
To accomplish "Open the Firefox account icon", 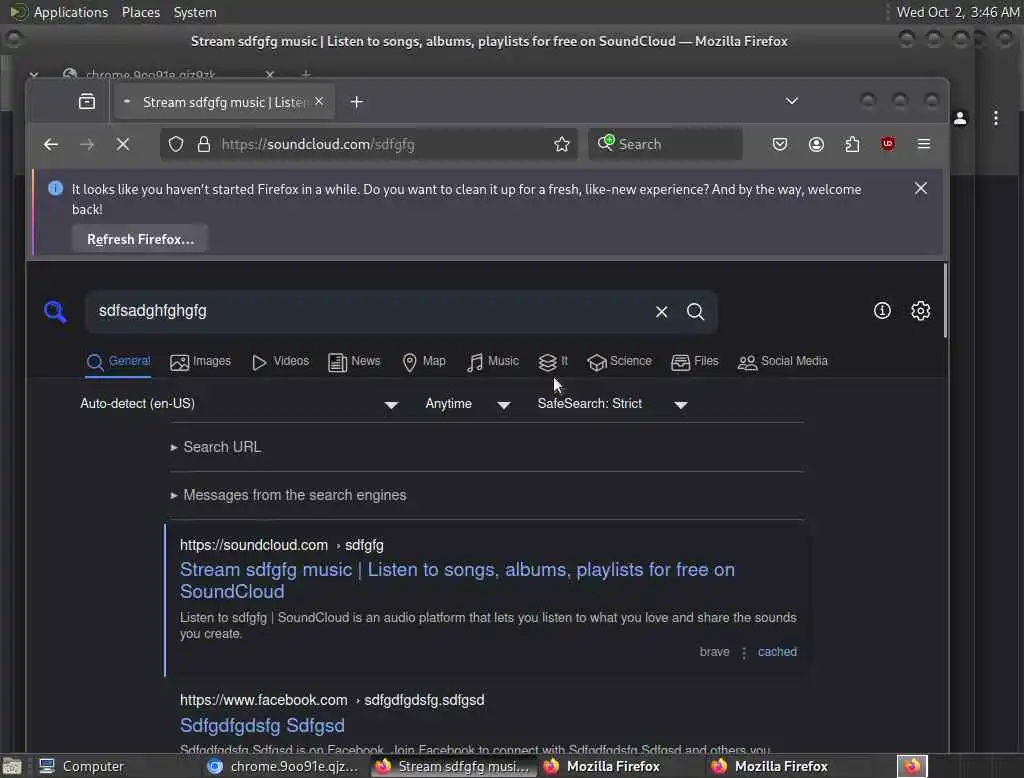I will click(816, 144).
